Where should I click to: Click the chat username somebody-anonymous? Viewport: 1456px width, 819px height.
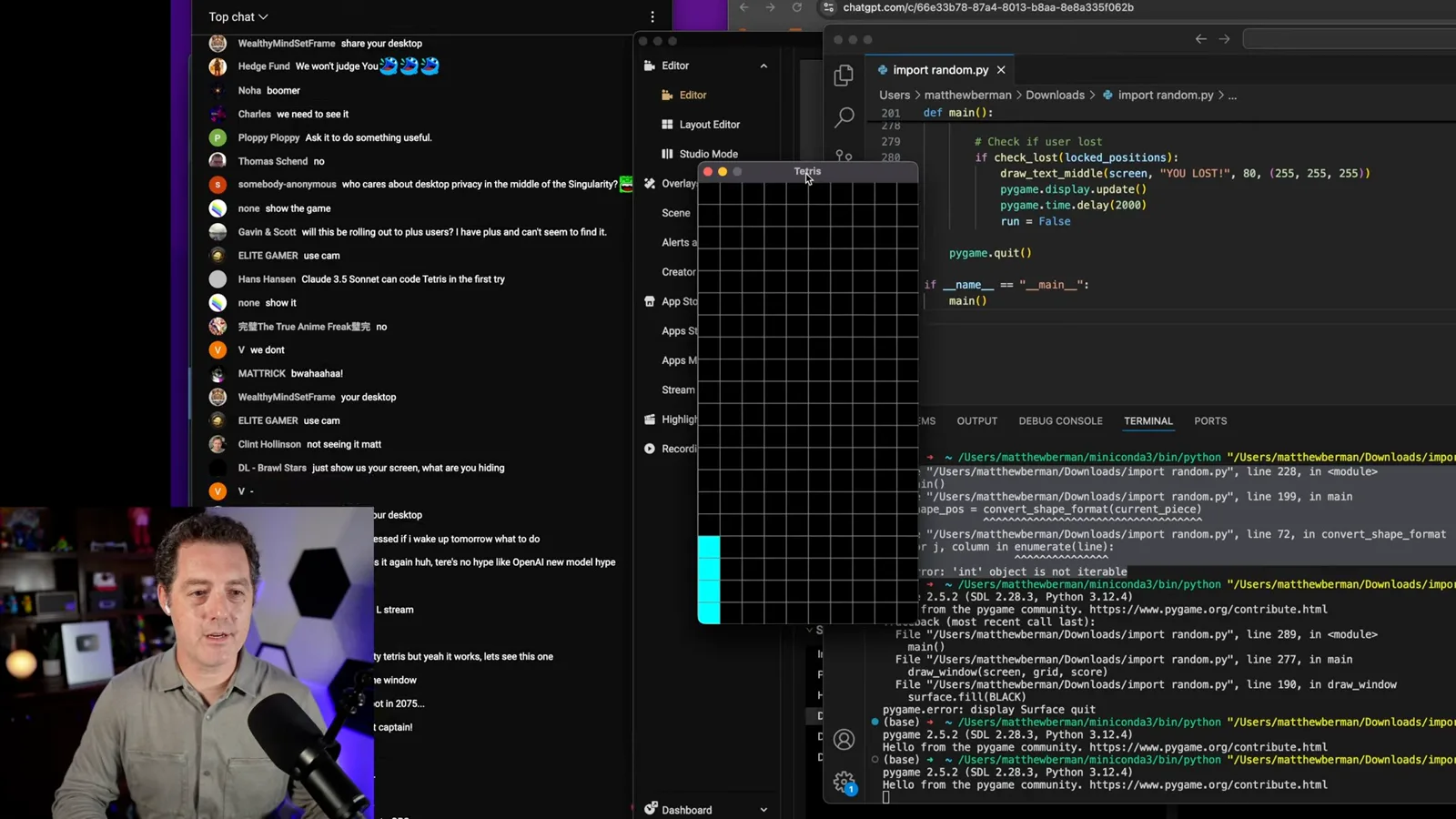tap(287, 185)
